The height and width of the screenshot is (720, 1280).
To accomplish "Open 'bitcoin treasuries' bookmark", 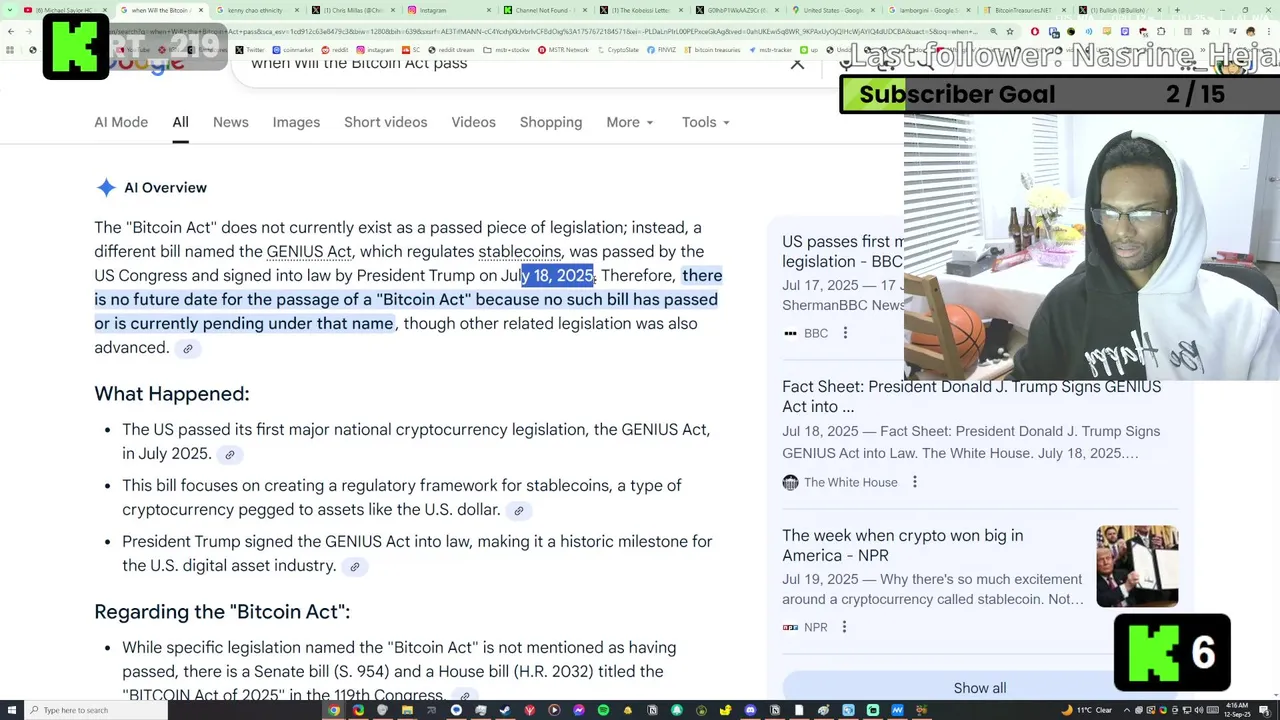I will tap(713, 50).
